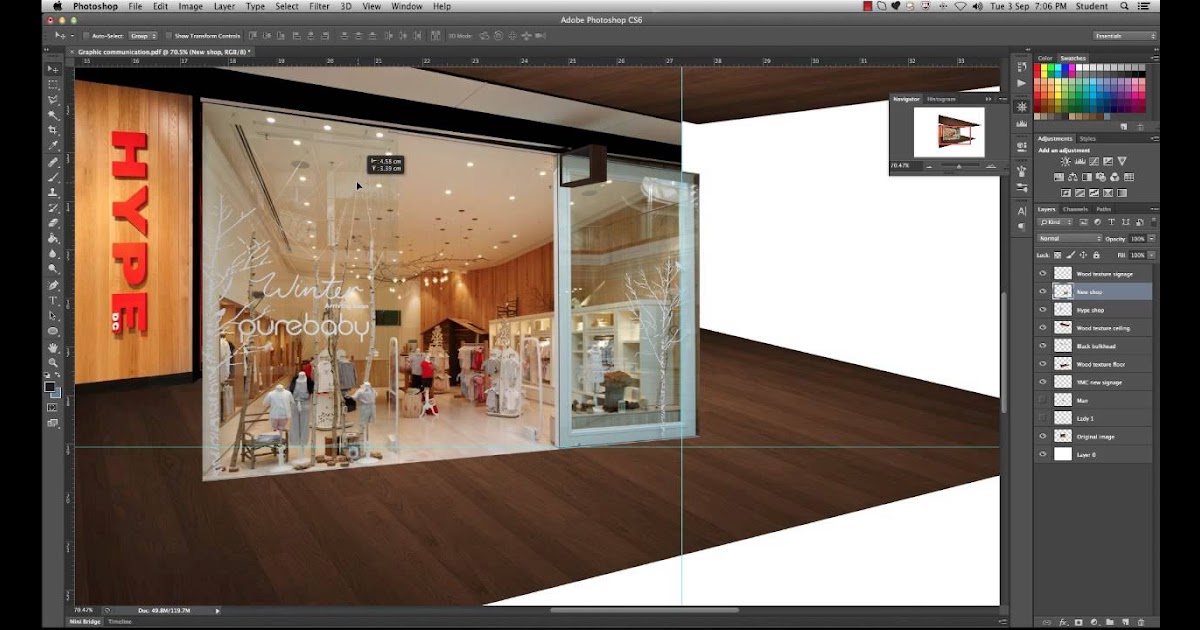Toggle Quick Mask mode
This screenshot has width=1200, height=630.
53,407
